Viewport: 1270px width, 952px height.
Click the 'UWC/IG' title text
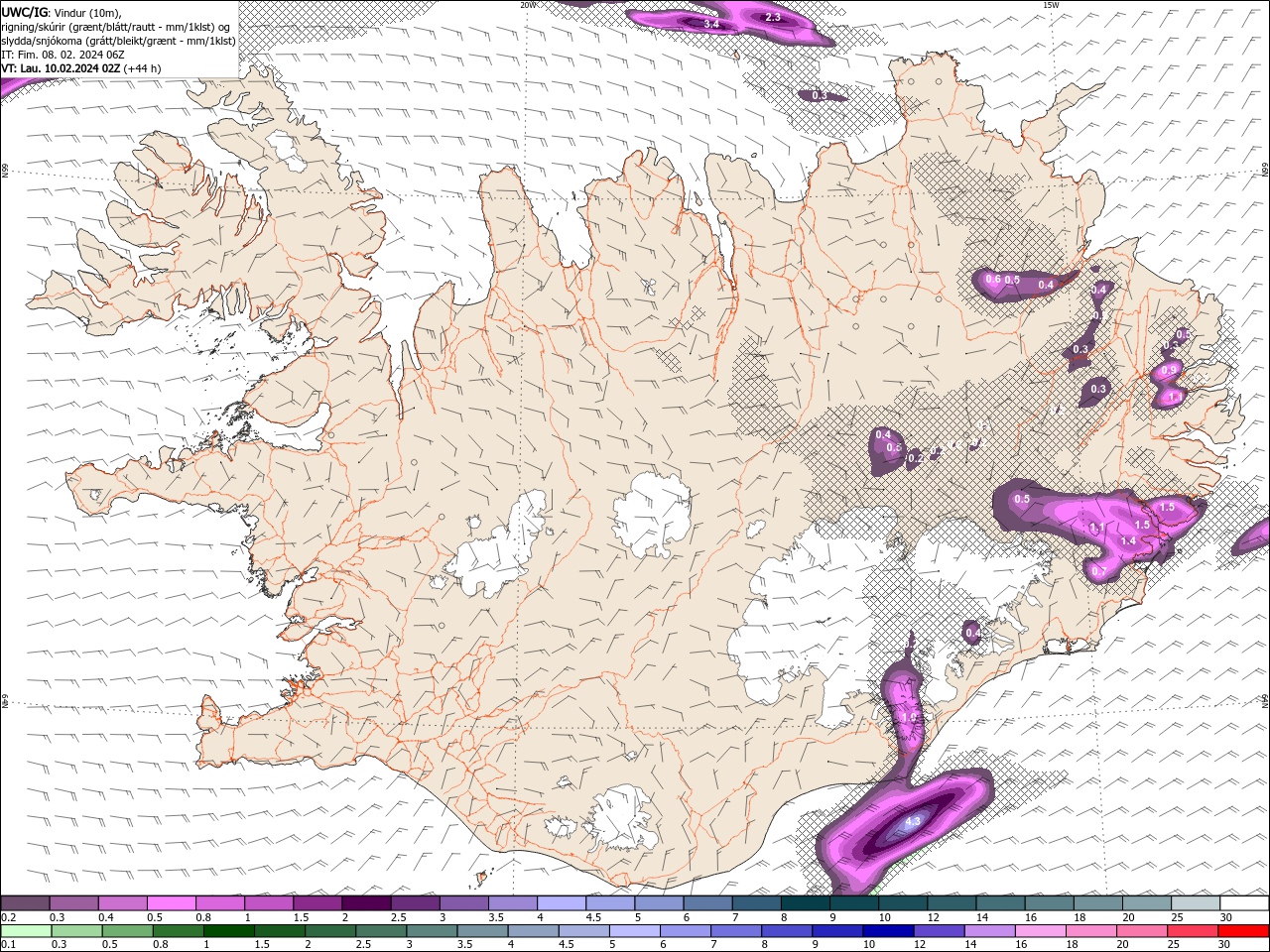pos(24,12)
